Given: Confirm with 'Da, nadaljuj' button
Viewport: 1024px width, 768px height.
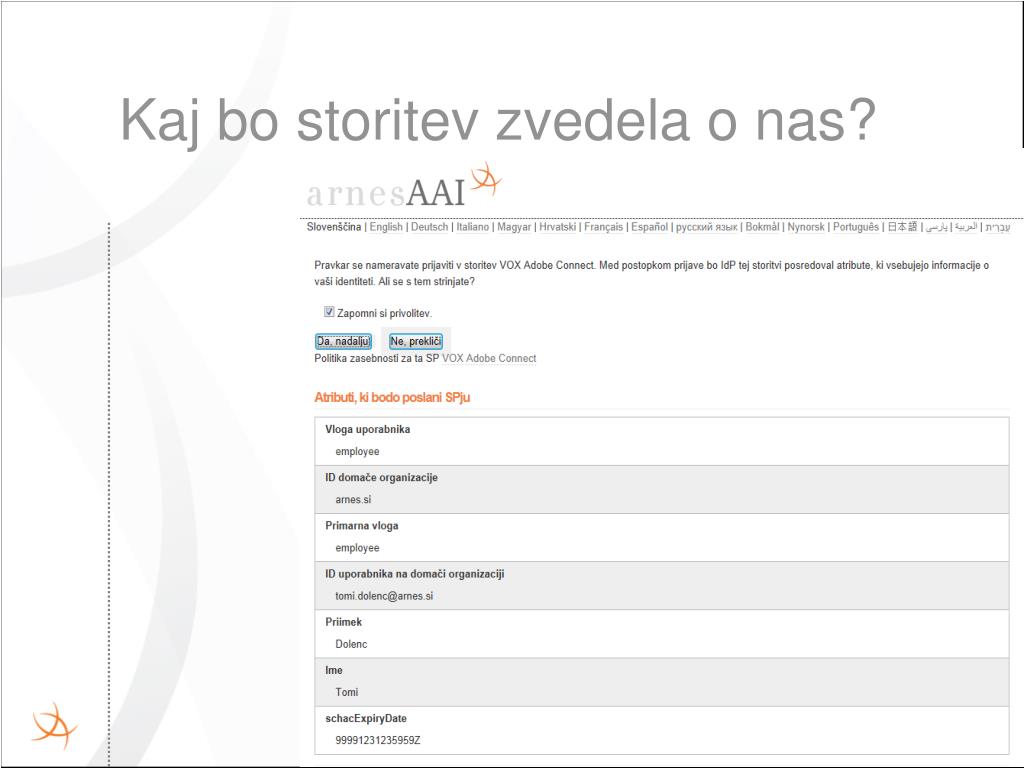Looking at the screenshot, I should (x=344, y=341).
